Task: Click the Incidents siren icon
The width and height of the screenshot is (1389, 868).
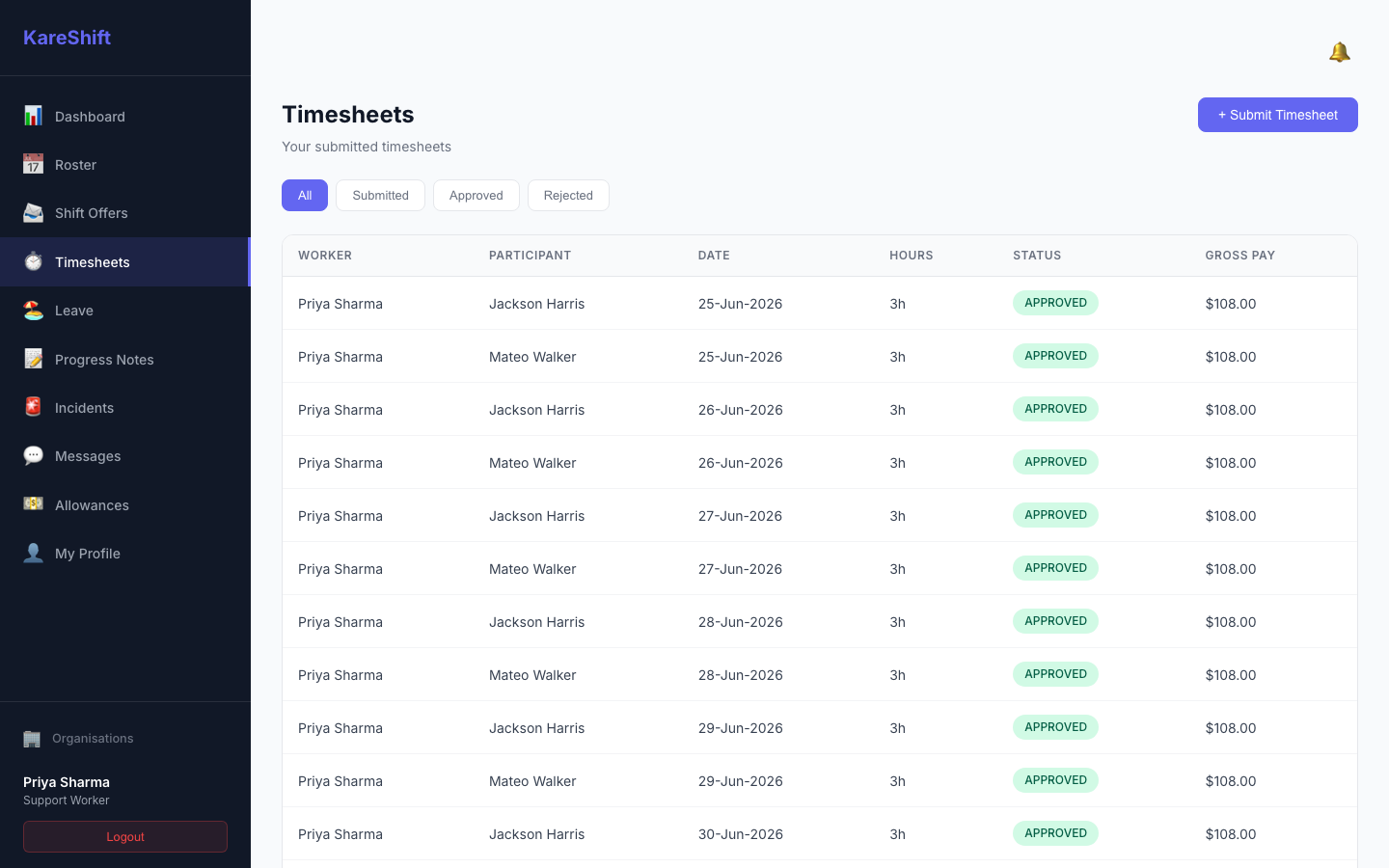Action: point(33,407)
